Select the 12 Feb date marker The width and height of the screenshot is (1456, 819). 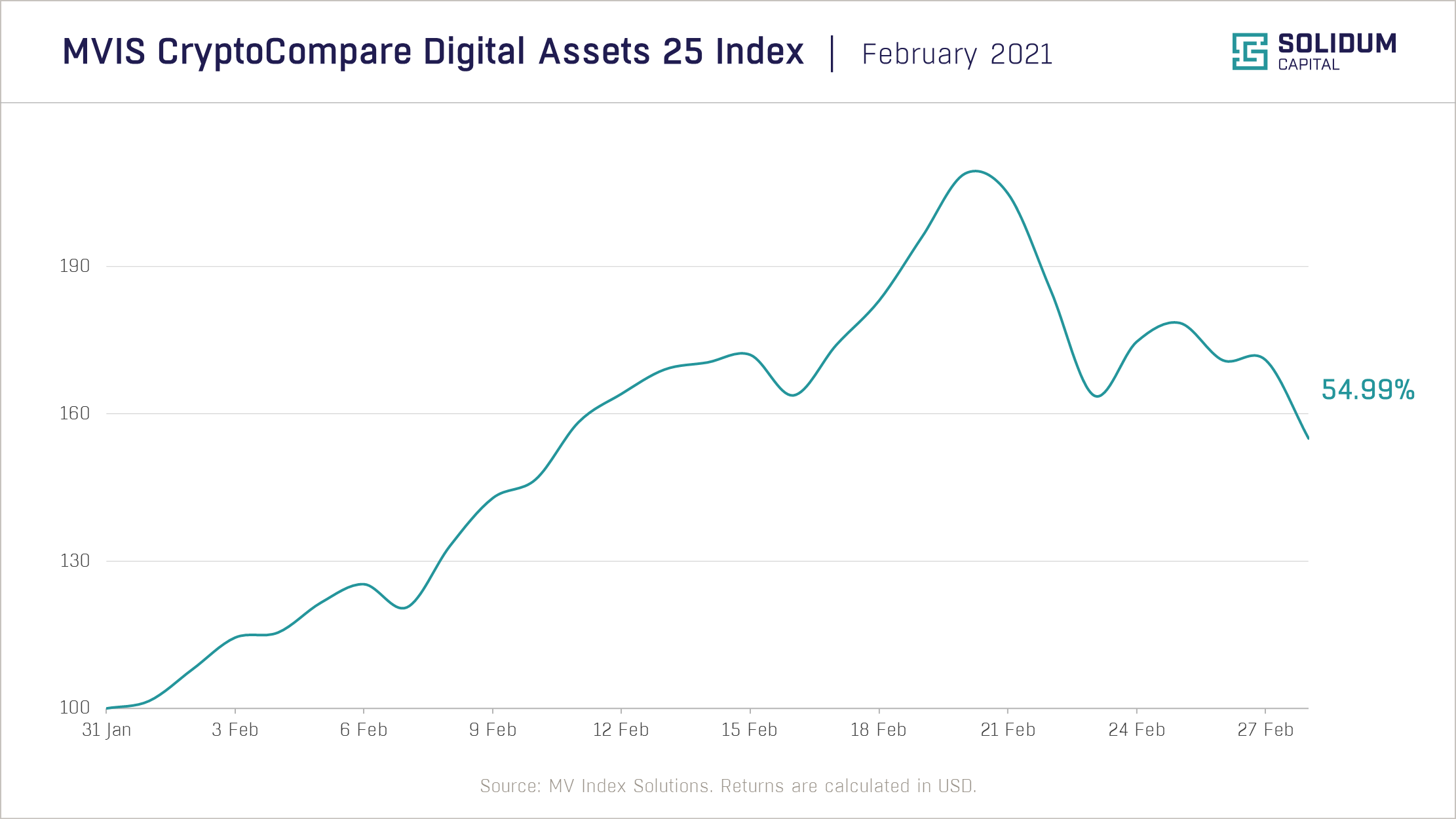[621, 730]
